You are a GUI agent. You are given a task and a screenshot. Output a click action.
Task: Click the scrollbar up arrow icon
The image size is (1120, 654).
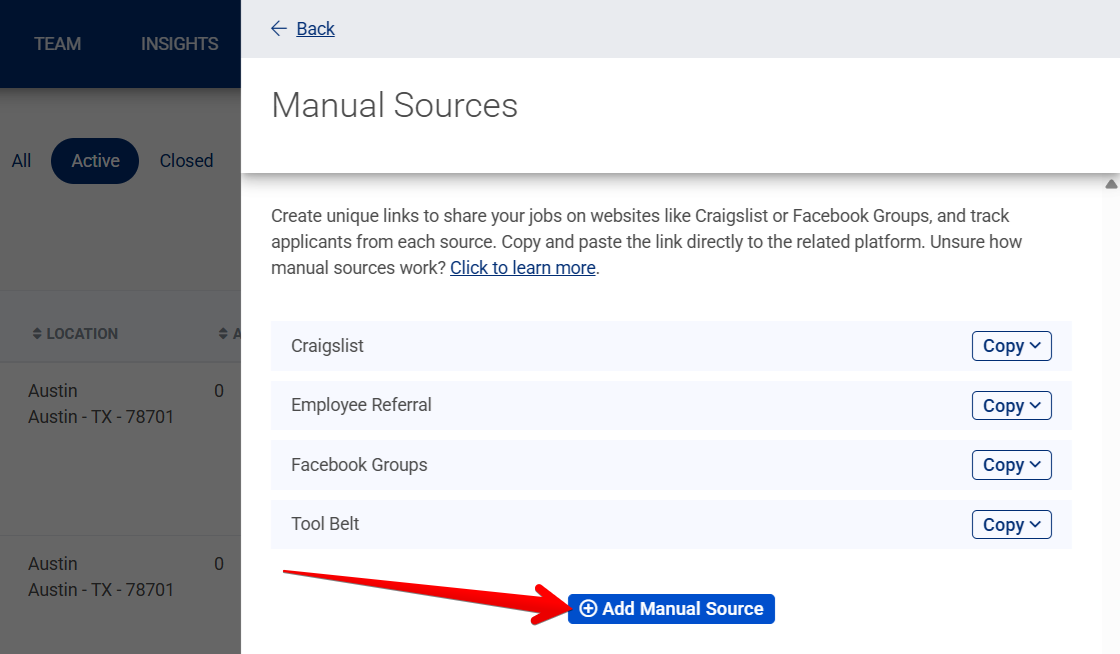click(1111, 183)
